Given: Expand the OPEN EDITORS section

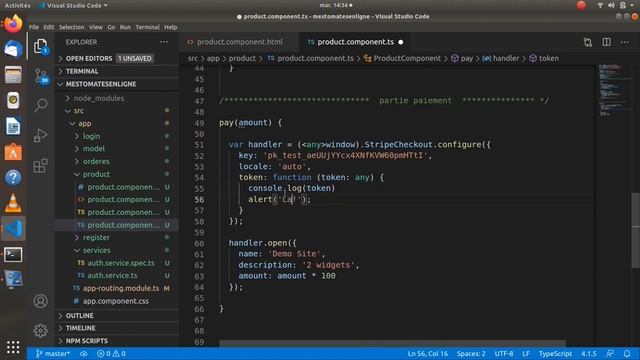Looking at the screenshot, I should [x=117, y=58].
